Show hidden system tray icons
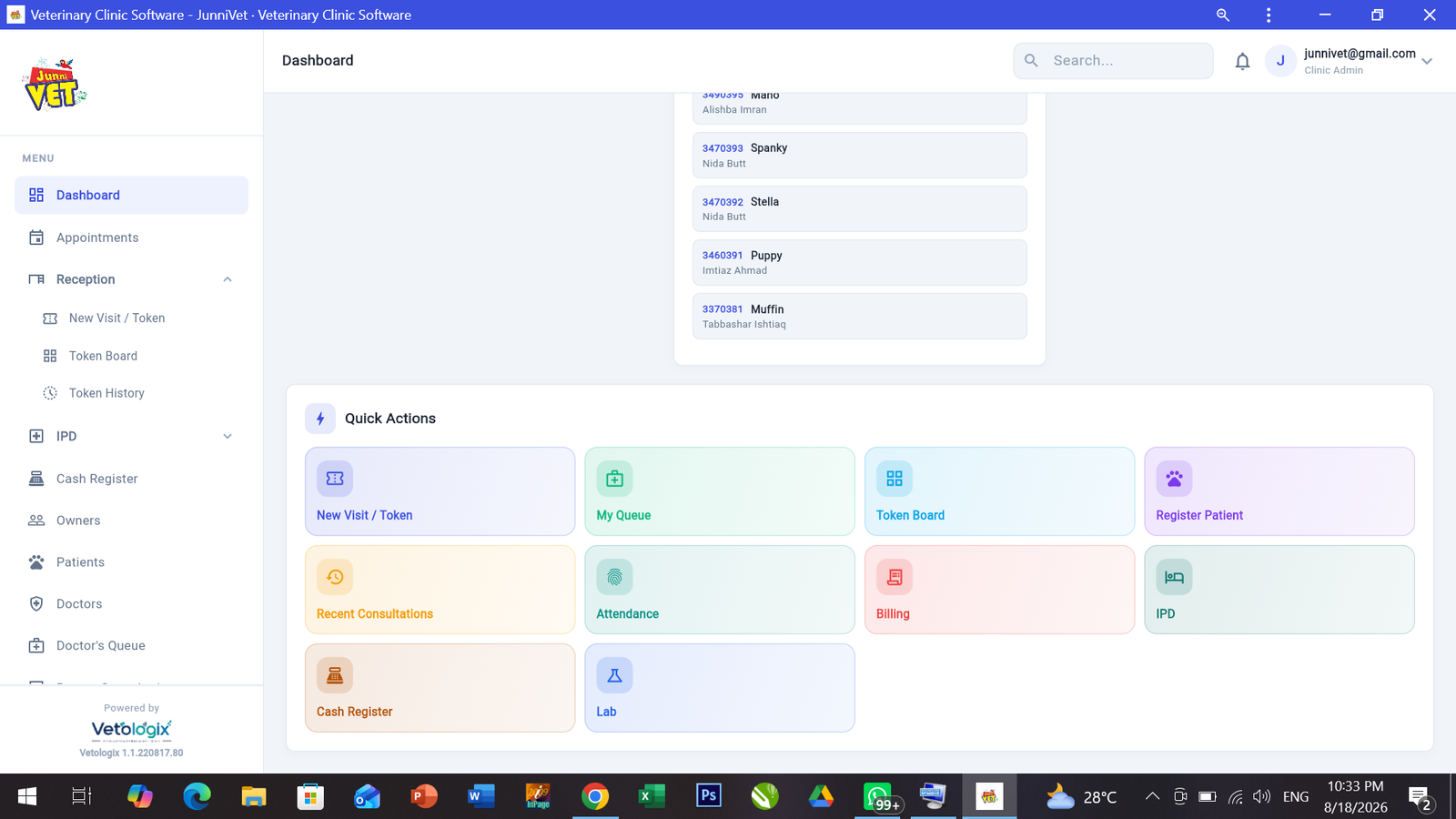This screenshot has width=1456, height=819. [1152, 796]
